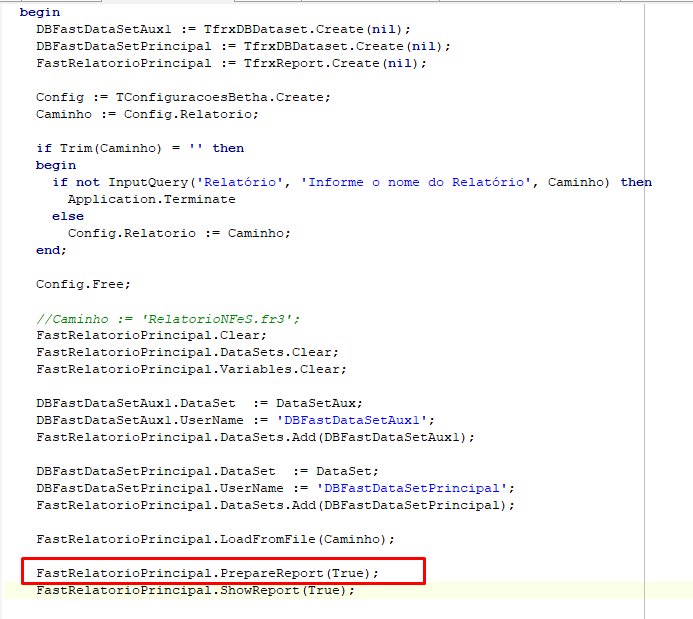The height and width of the screenshot is (619, 693).
Task: Click the 'if Trim(Caminho)' condition line
Action: click(140, 148)
